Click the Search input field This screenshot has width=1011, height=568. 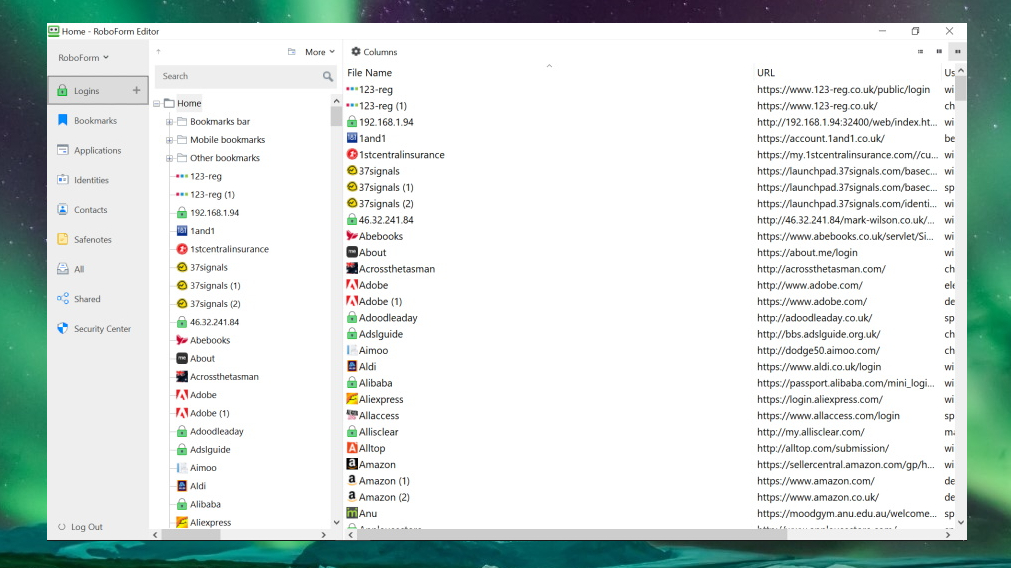pos(239,76)
